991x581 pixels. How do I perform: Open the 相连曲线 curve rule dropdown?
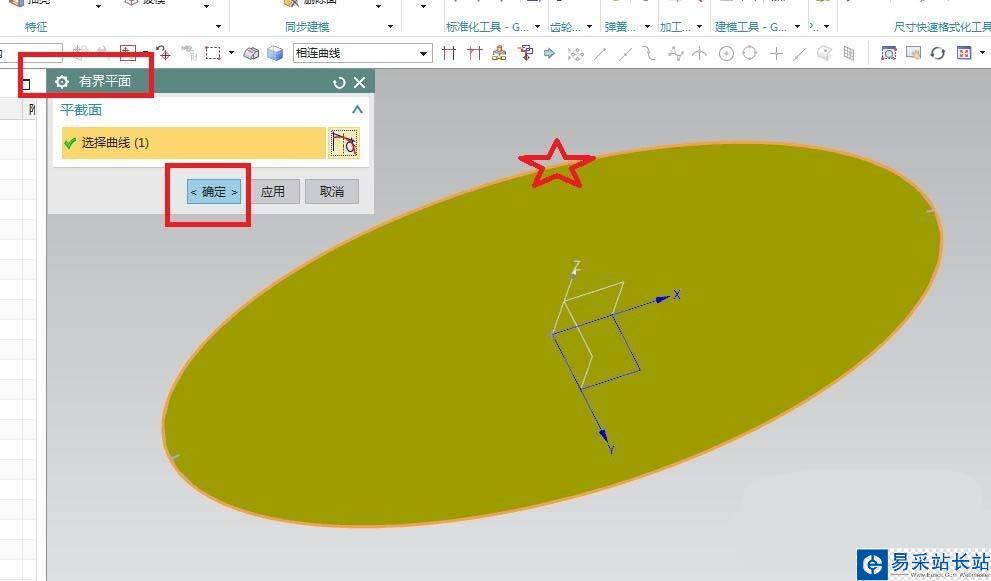423,54
